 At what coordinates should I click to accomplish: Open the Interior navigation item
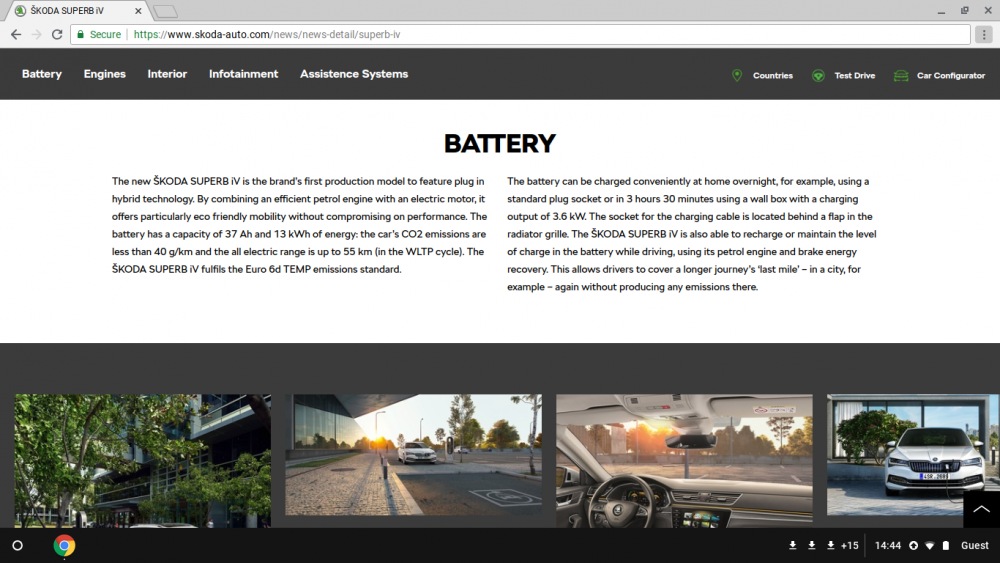click(167, 74)
